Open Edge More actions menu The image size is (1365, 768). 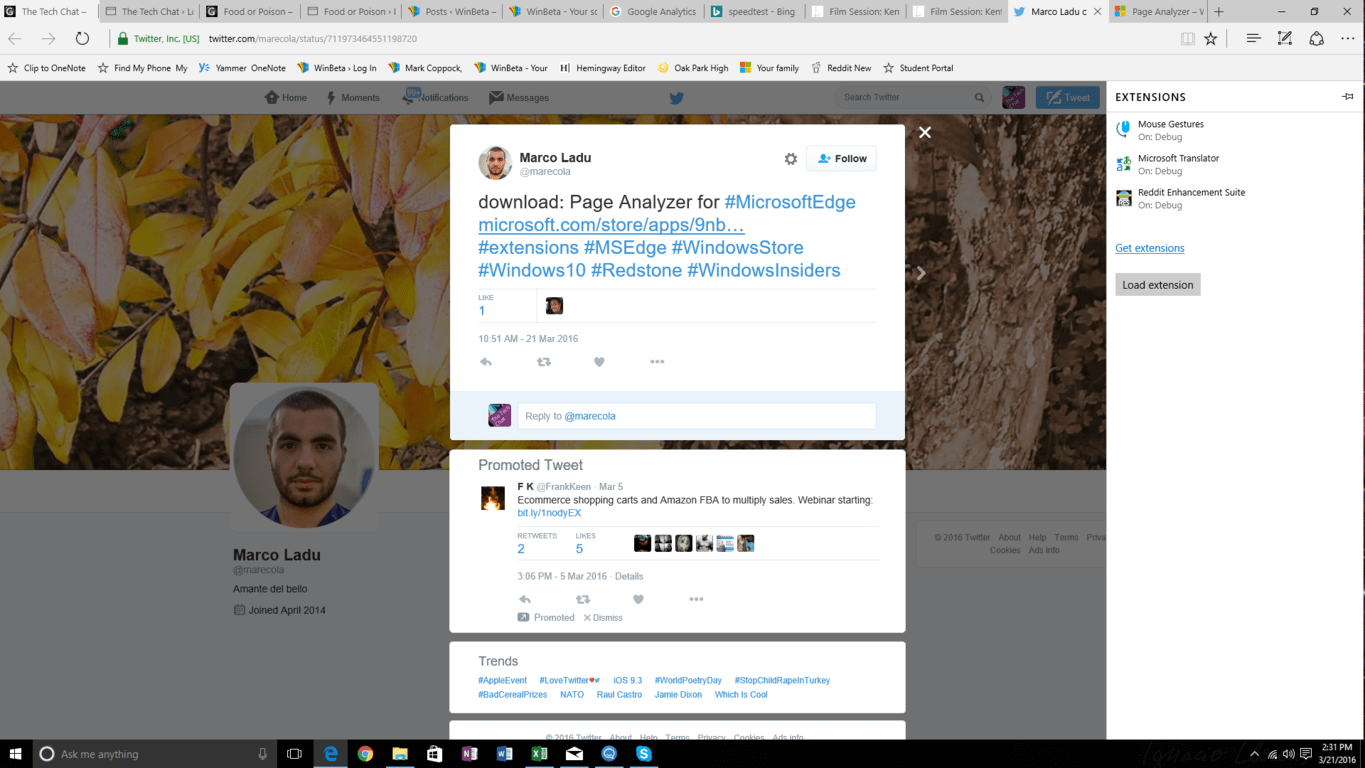[x=1347, y=38]
